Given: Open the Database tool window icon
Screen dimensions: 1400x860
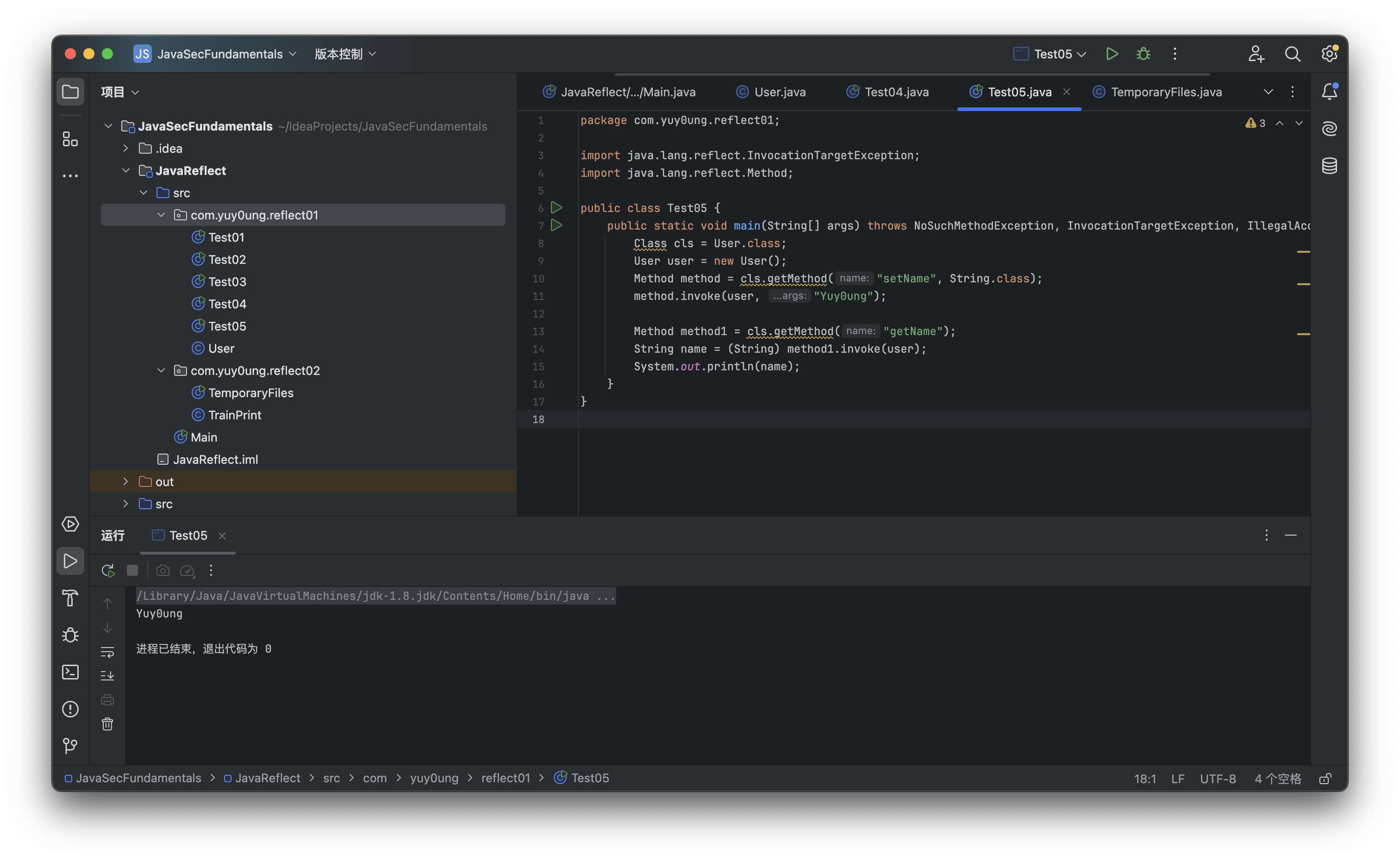Looking at the screenshot, I should tap(1329, 166).
